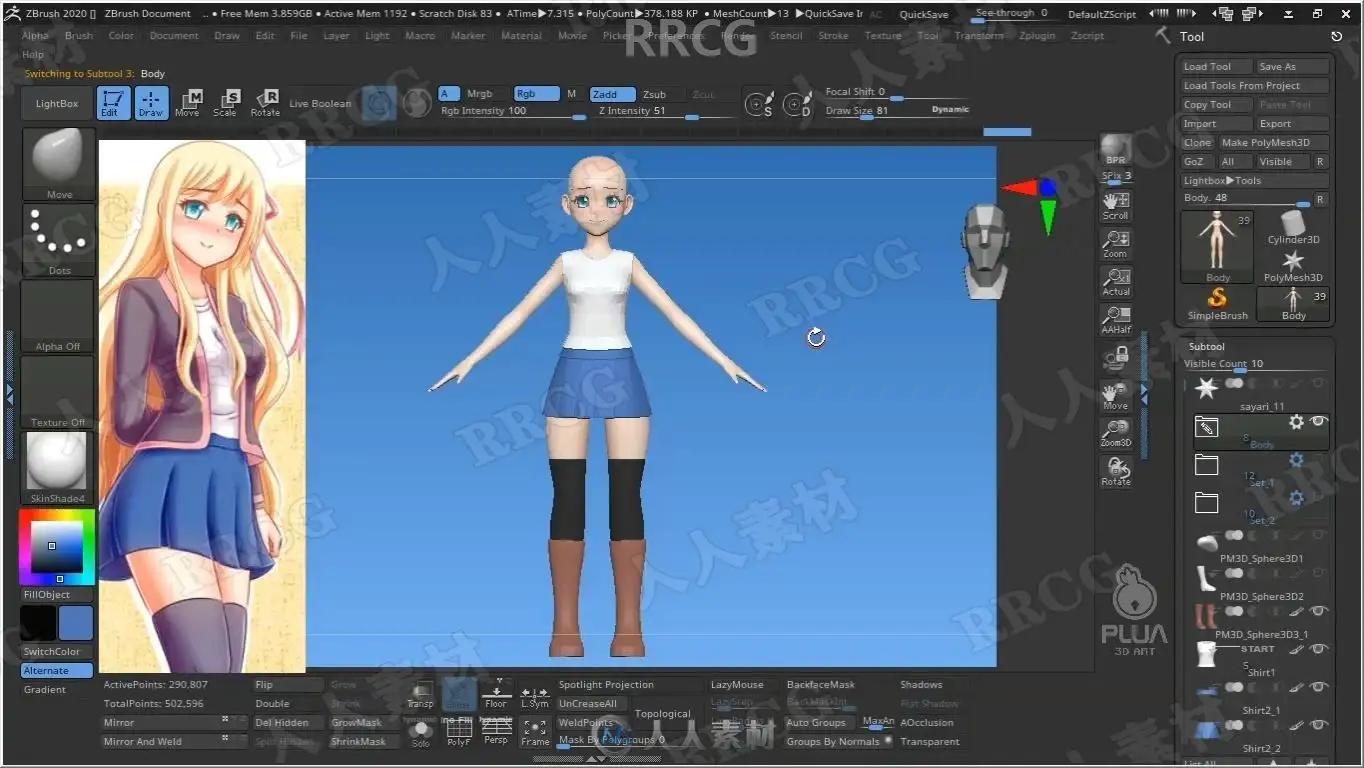Click the FillObject button

57,595
